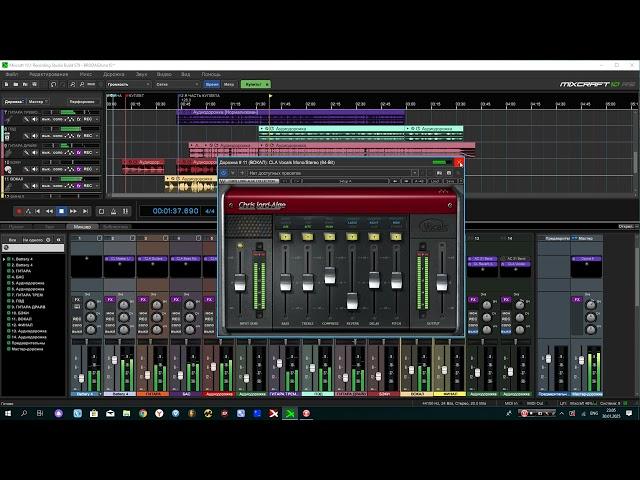Switch to the Микшер tab
The width and height of the screenshot is (640, 480).
pos(82,227)
